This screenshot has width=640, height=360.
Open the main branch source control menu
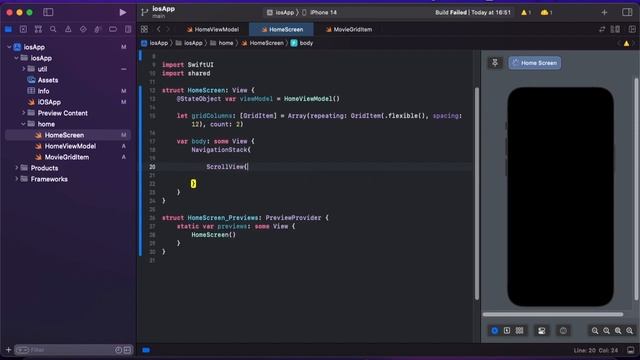coord(158,16)
